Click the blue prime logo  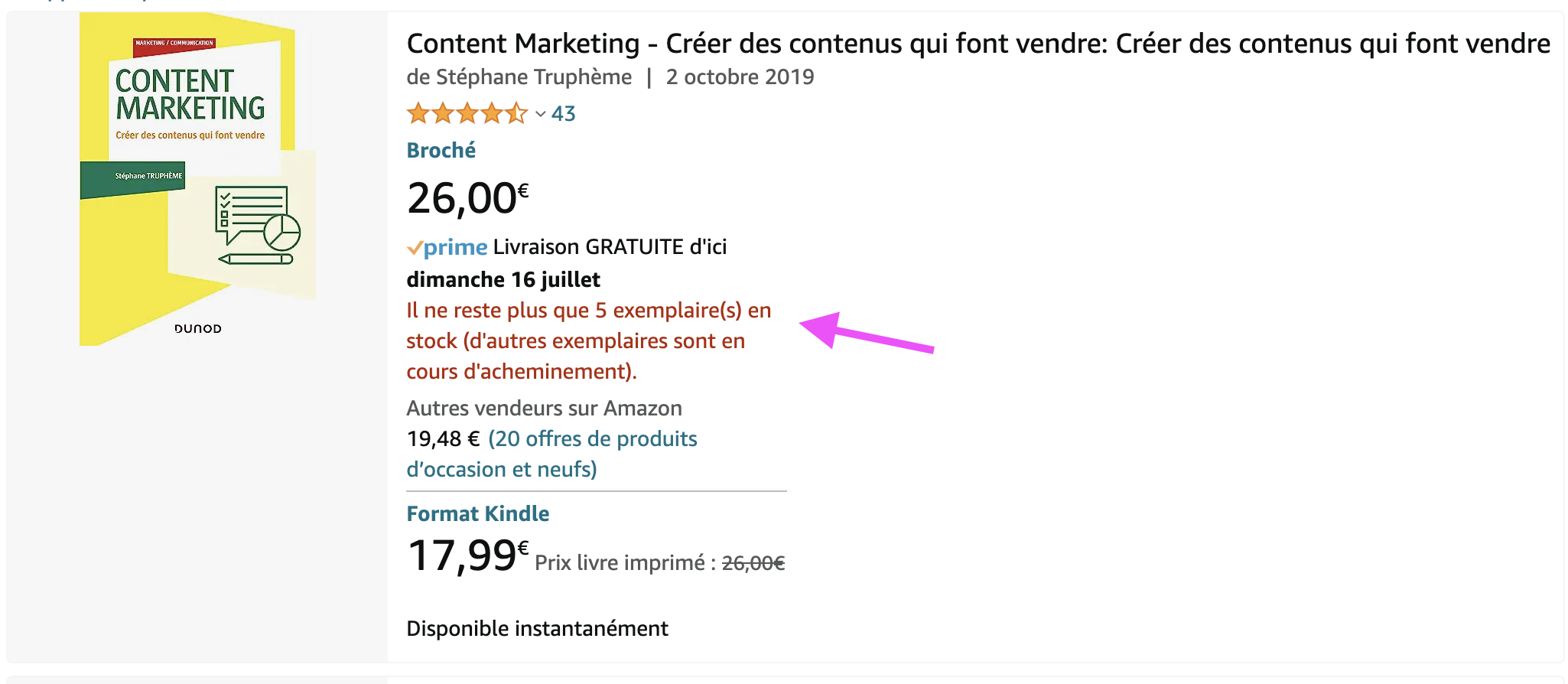click(x=455, y=246)
